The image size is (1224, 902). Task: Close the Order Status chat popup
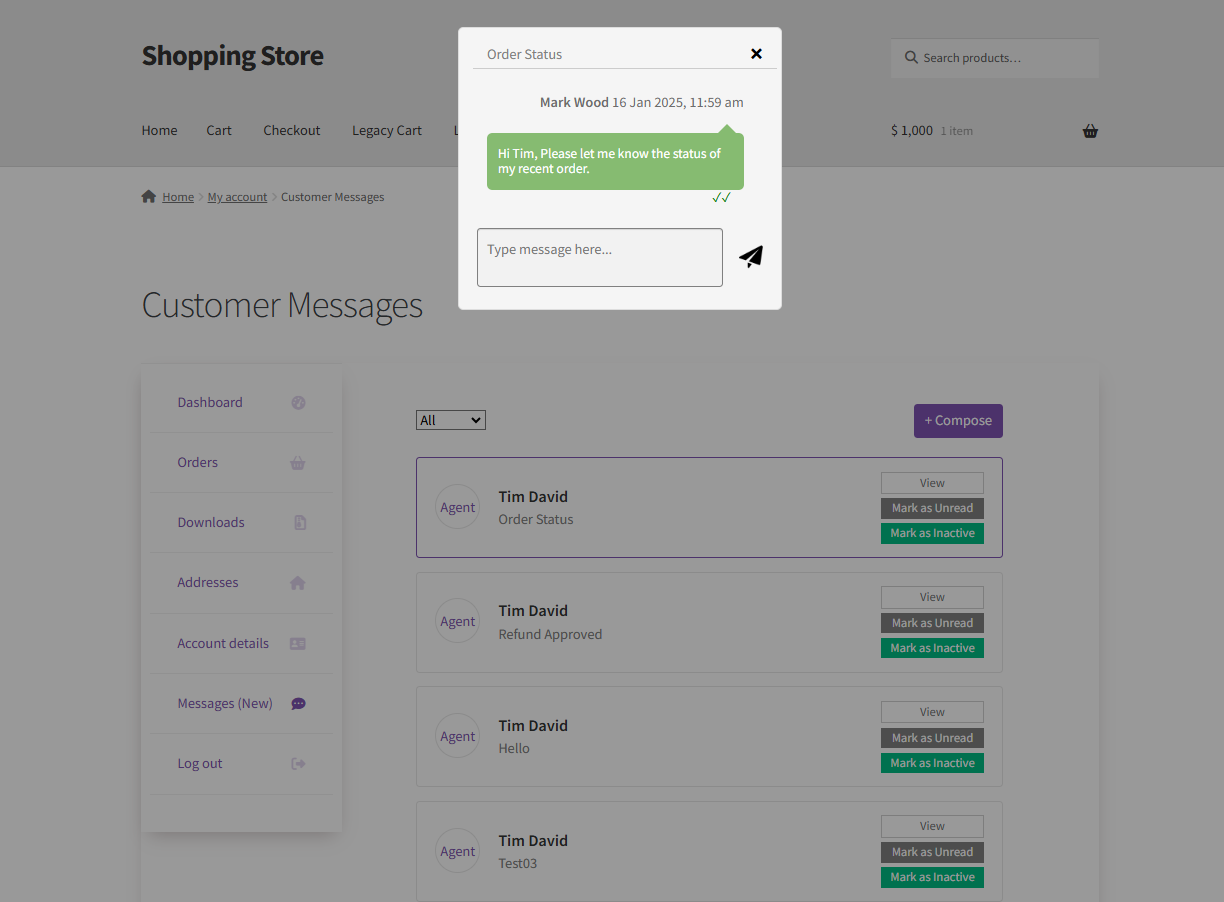click(x=756, y=54)
